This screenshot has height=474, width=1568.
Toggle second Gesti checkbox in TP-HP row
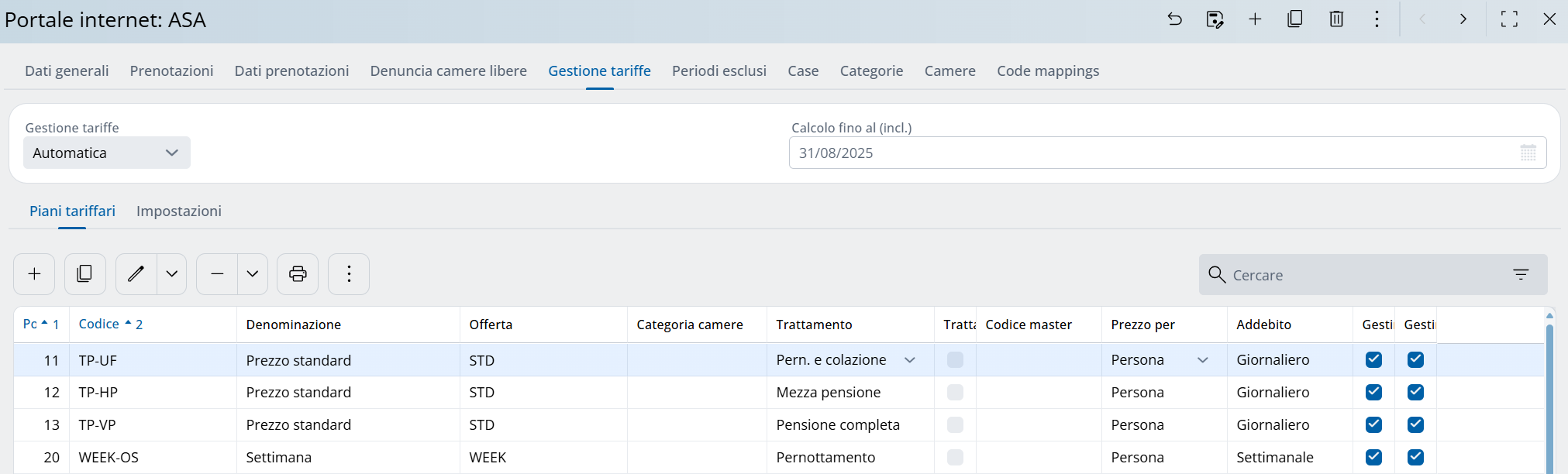tap(1415, 392)
